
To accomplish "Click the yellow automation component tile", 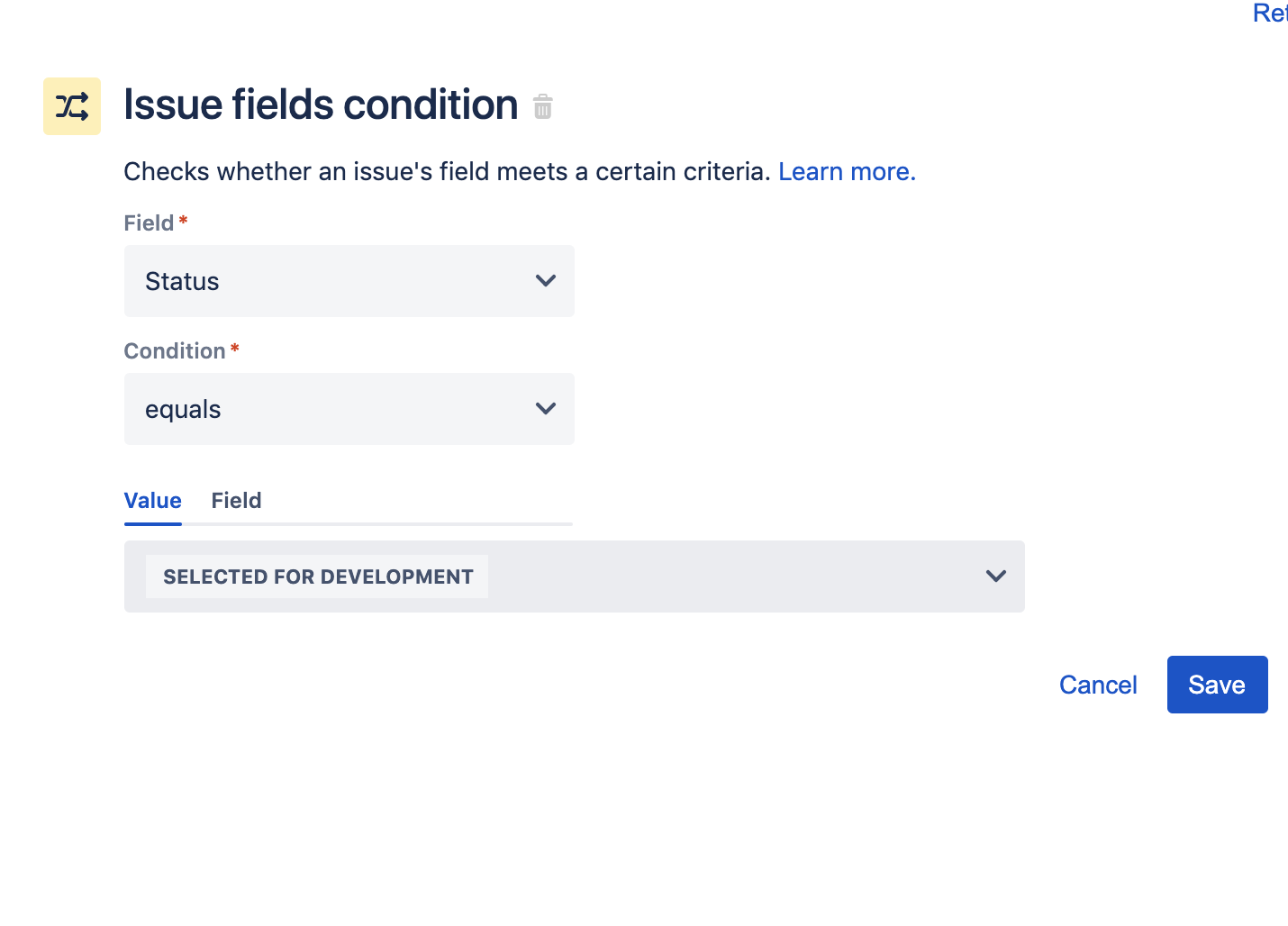I will (x=72, y=105).
